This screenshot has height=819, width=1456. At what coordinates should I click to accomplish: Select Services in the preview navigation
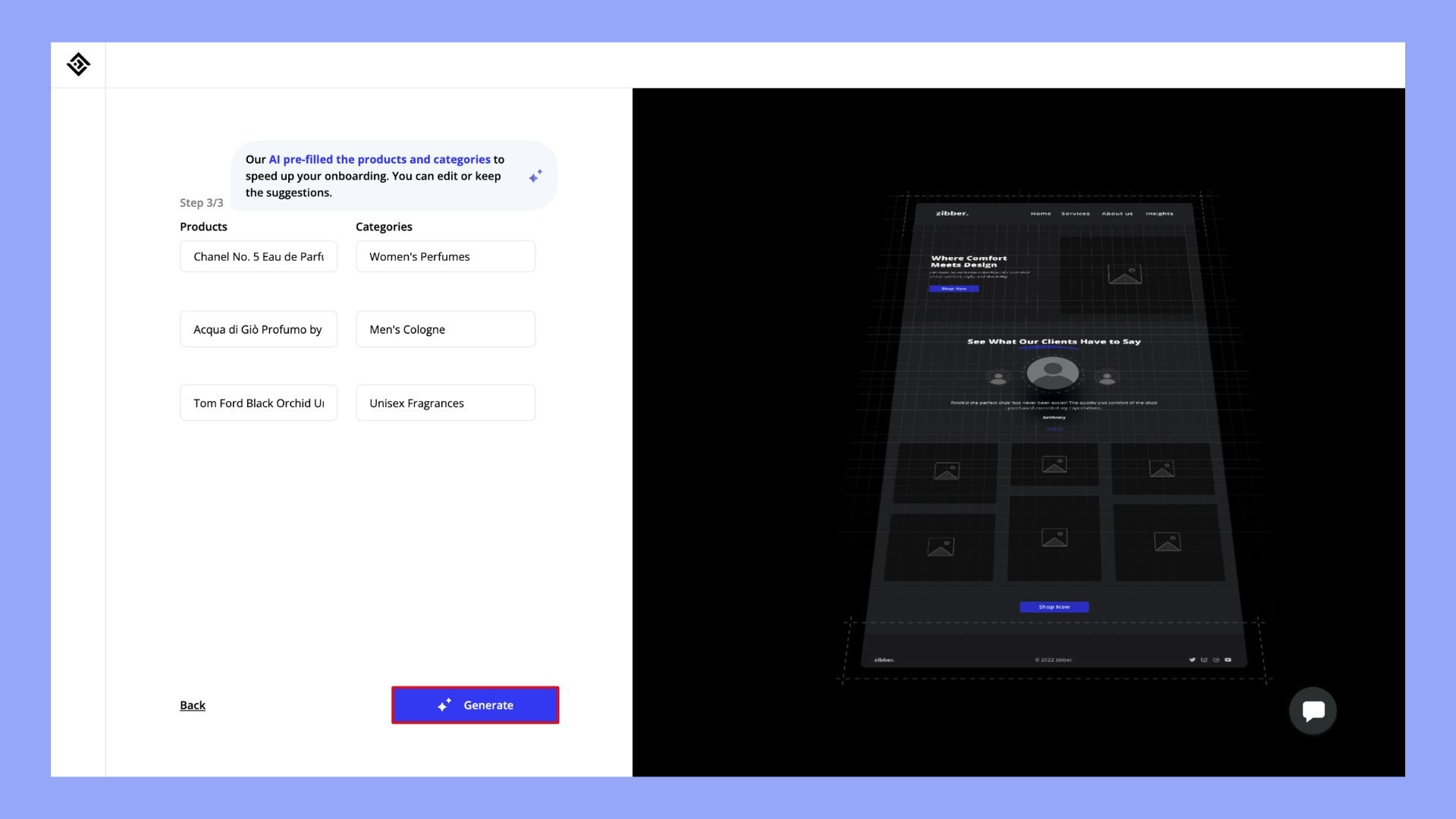(x=1075, y=214)
